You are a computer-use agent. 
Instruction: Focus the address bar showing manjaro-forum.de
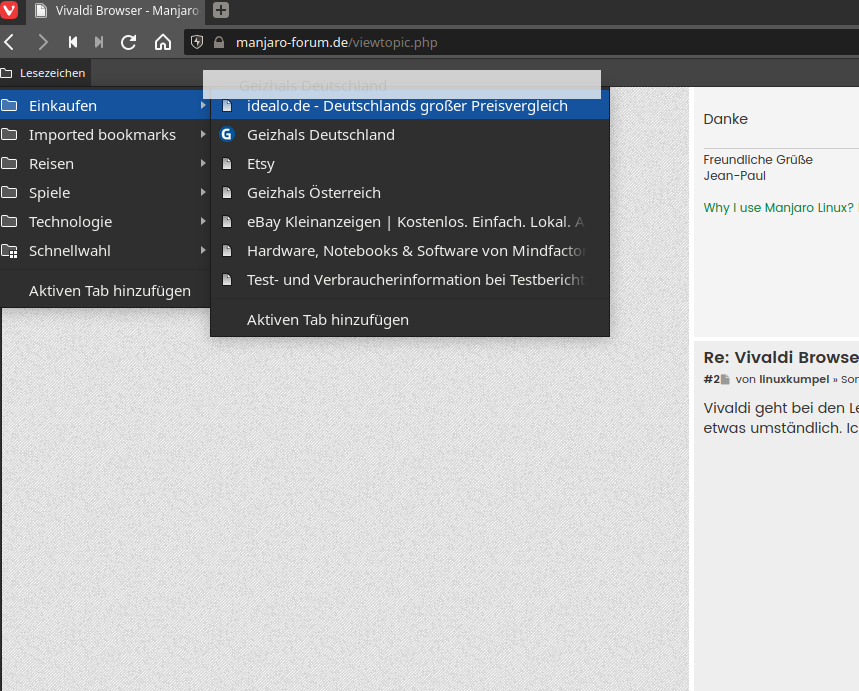520,42
